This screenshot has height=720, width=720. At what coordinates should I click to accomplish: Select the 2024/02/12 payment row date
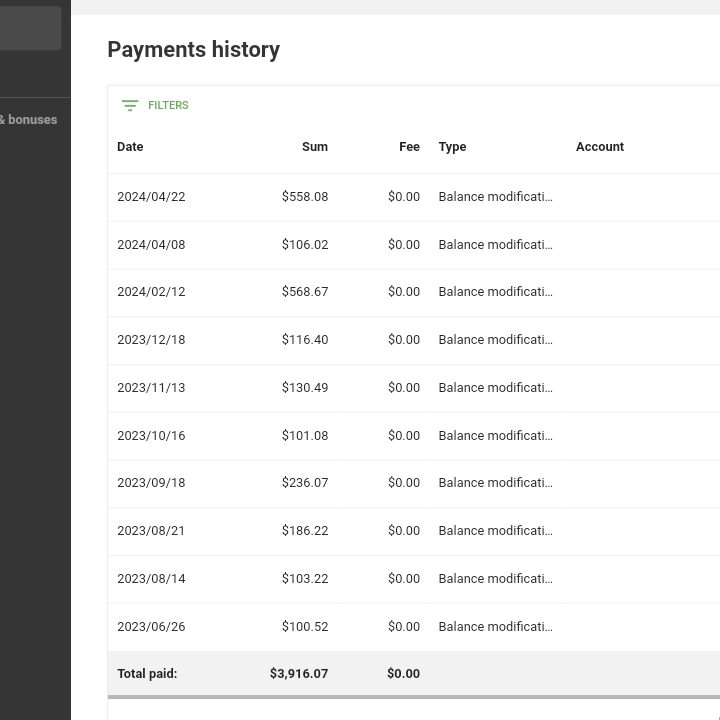point(151,292)
